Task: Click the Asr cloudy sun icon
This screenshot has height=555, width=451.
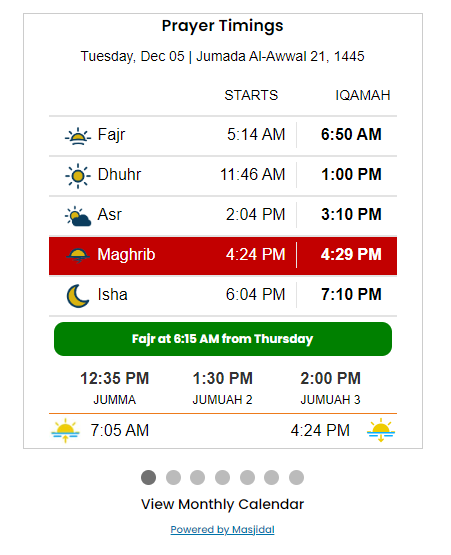Action: [78, 216]
